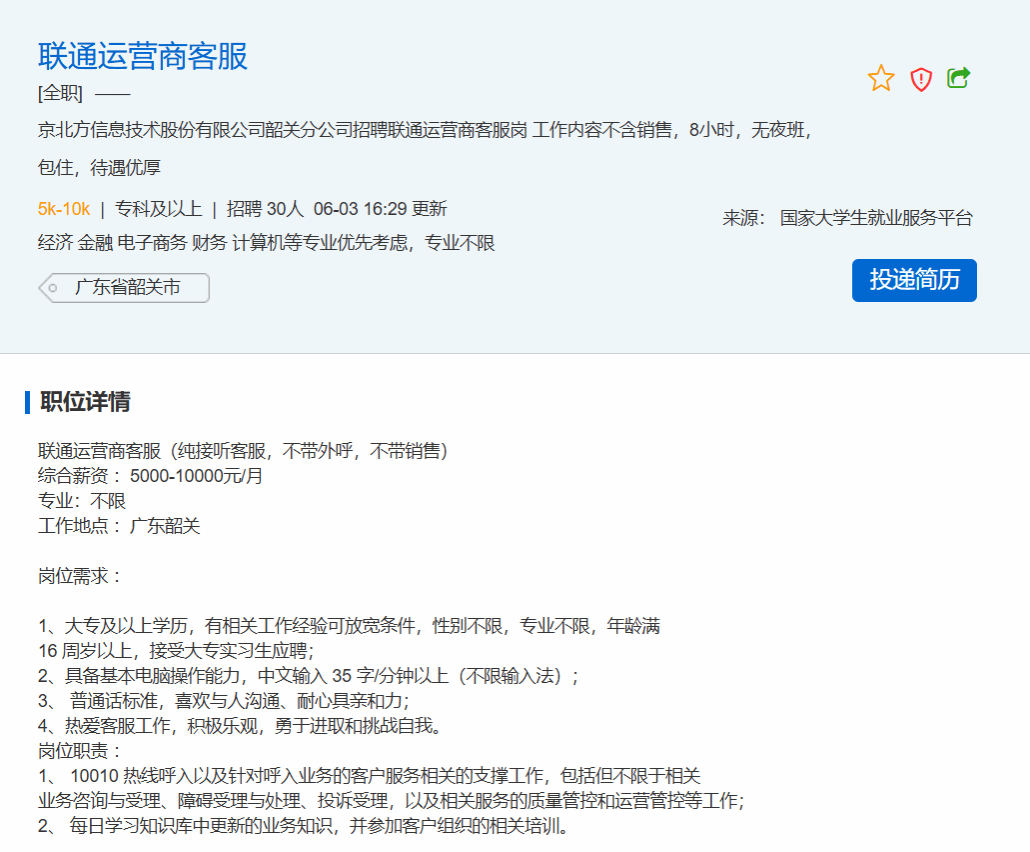Screen dimensions: 1030x852
Task: Click the 职位详情 section heading
Action: [85, 402]
